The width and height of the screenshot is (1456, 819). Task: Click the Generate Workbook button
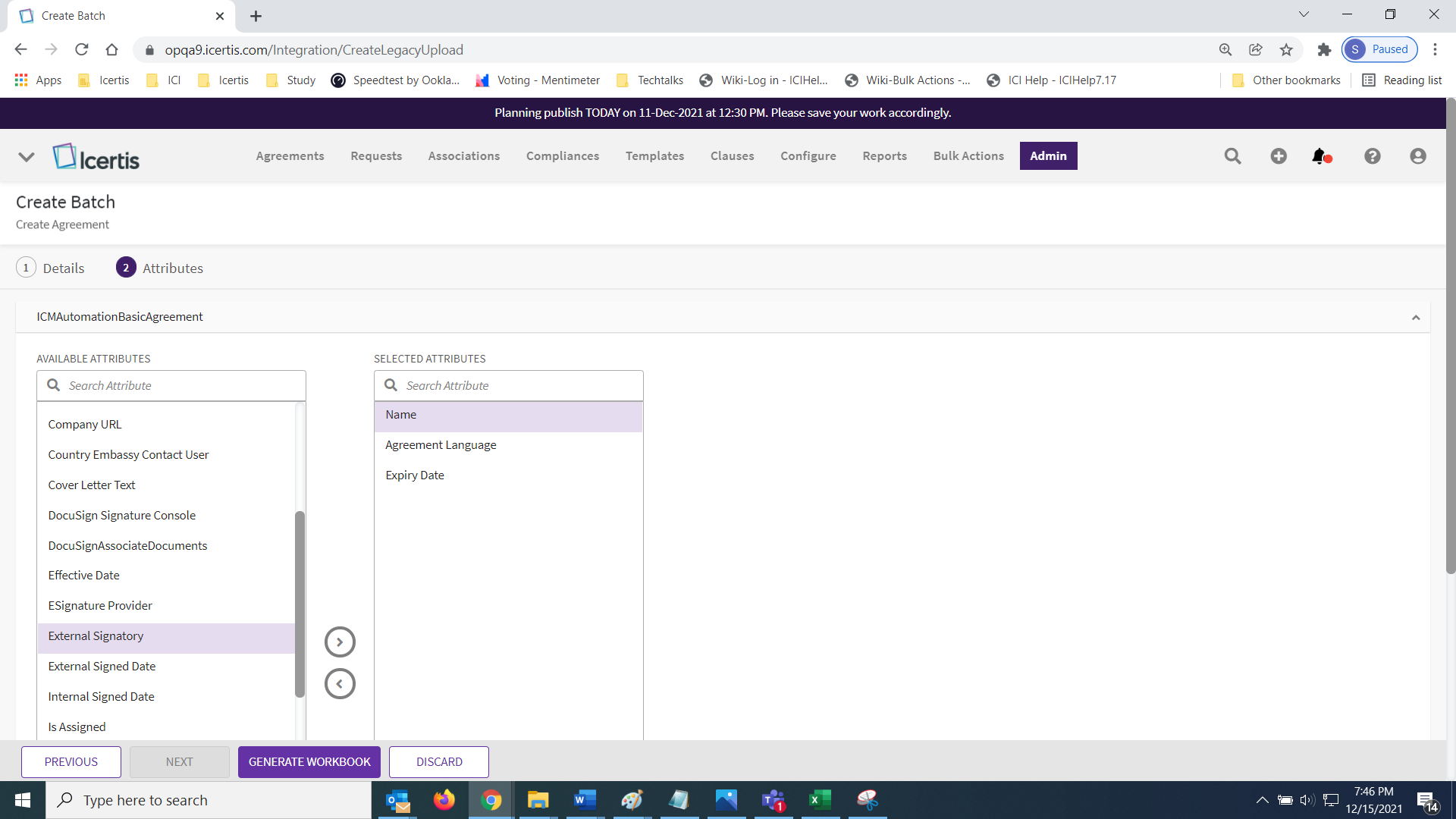[x=309, y=762]
